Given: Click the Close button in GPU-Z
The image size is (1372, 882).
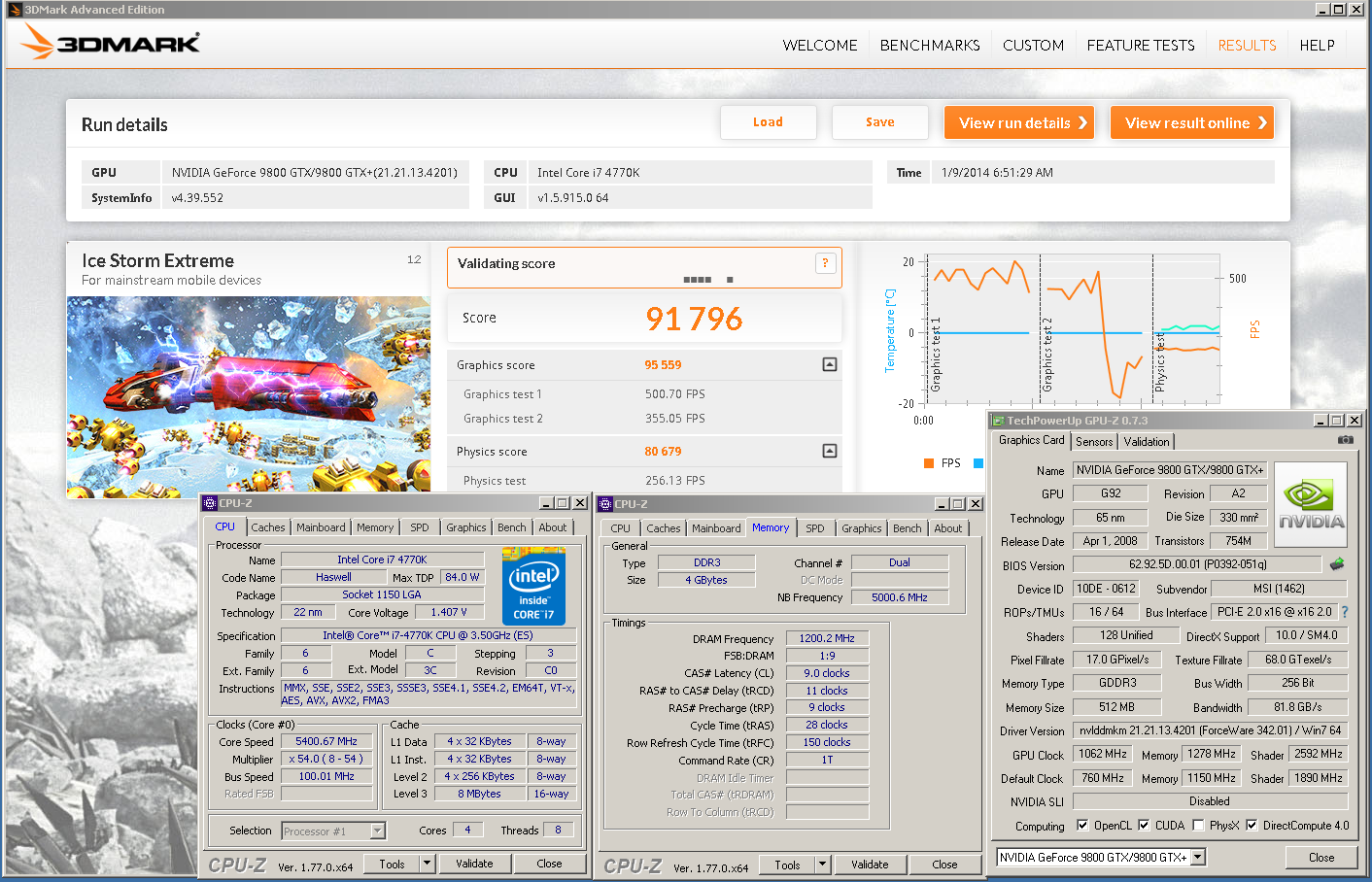Looking at the screenshot, I should point(1321,857).
